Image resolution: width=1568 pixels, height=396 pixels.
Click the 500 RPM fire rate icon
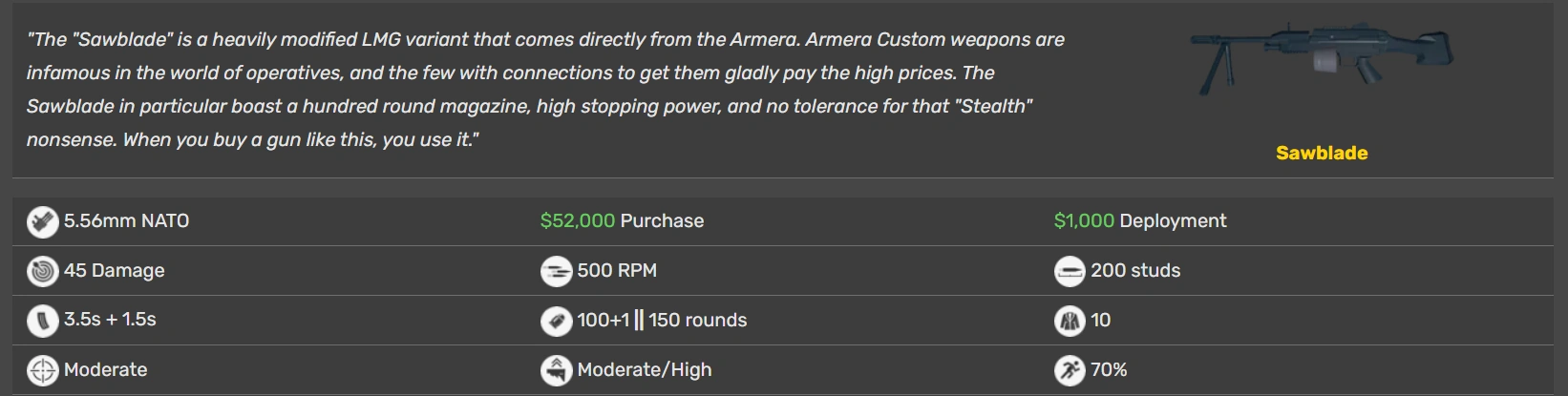tap(556, 271)
